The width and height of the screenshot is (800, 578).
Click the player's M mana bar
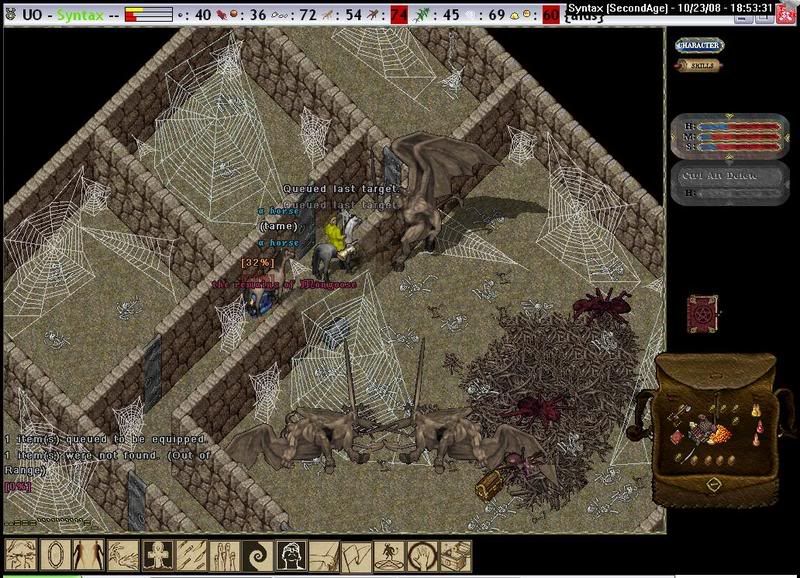click(x=738, y=137)
